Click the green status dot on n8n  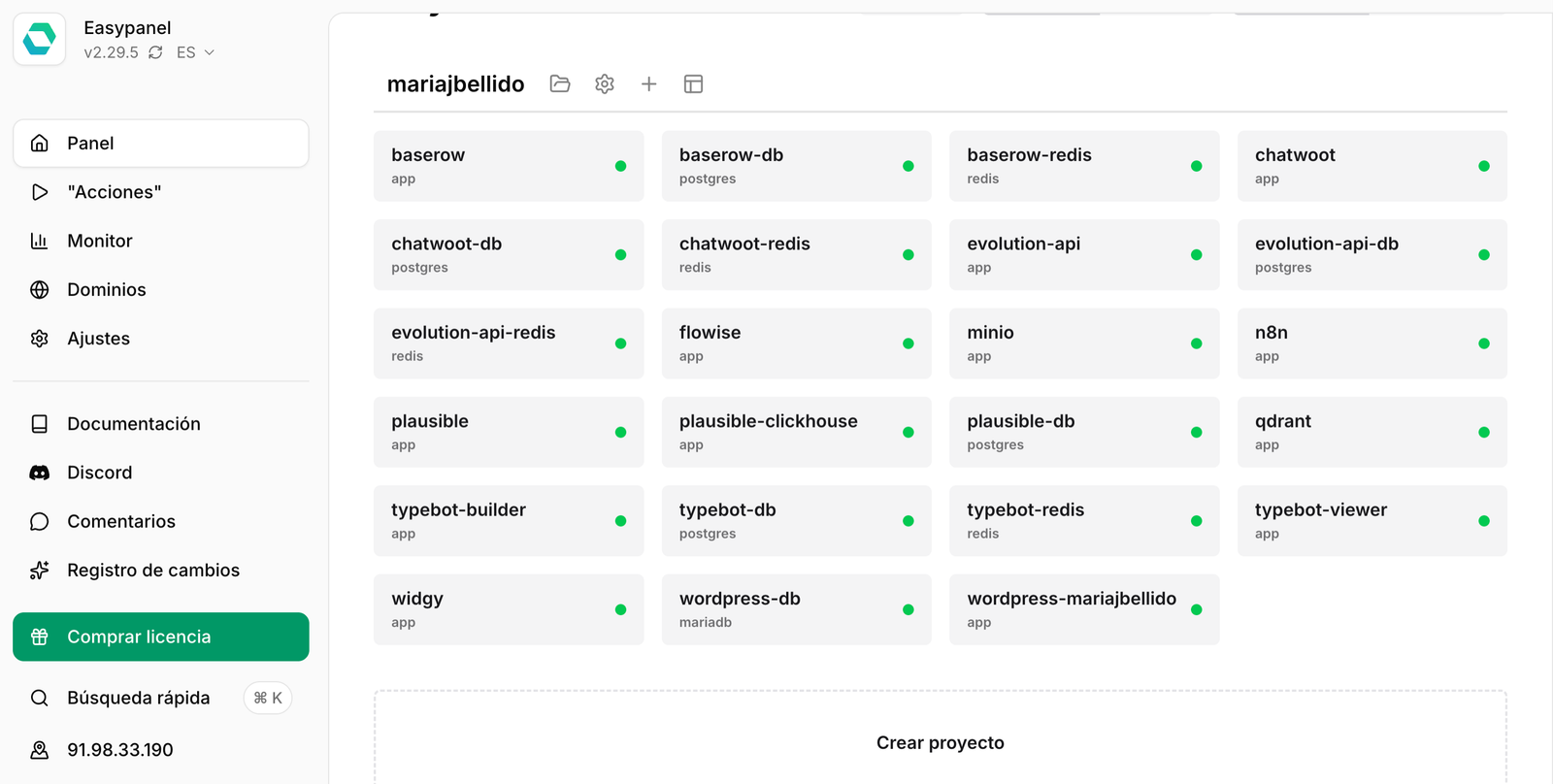1484,343
